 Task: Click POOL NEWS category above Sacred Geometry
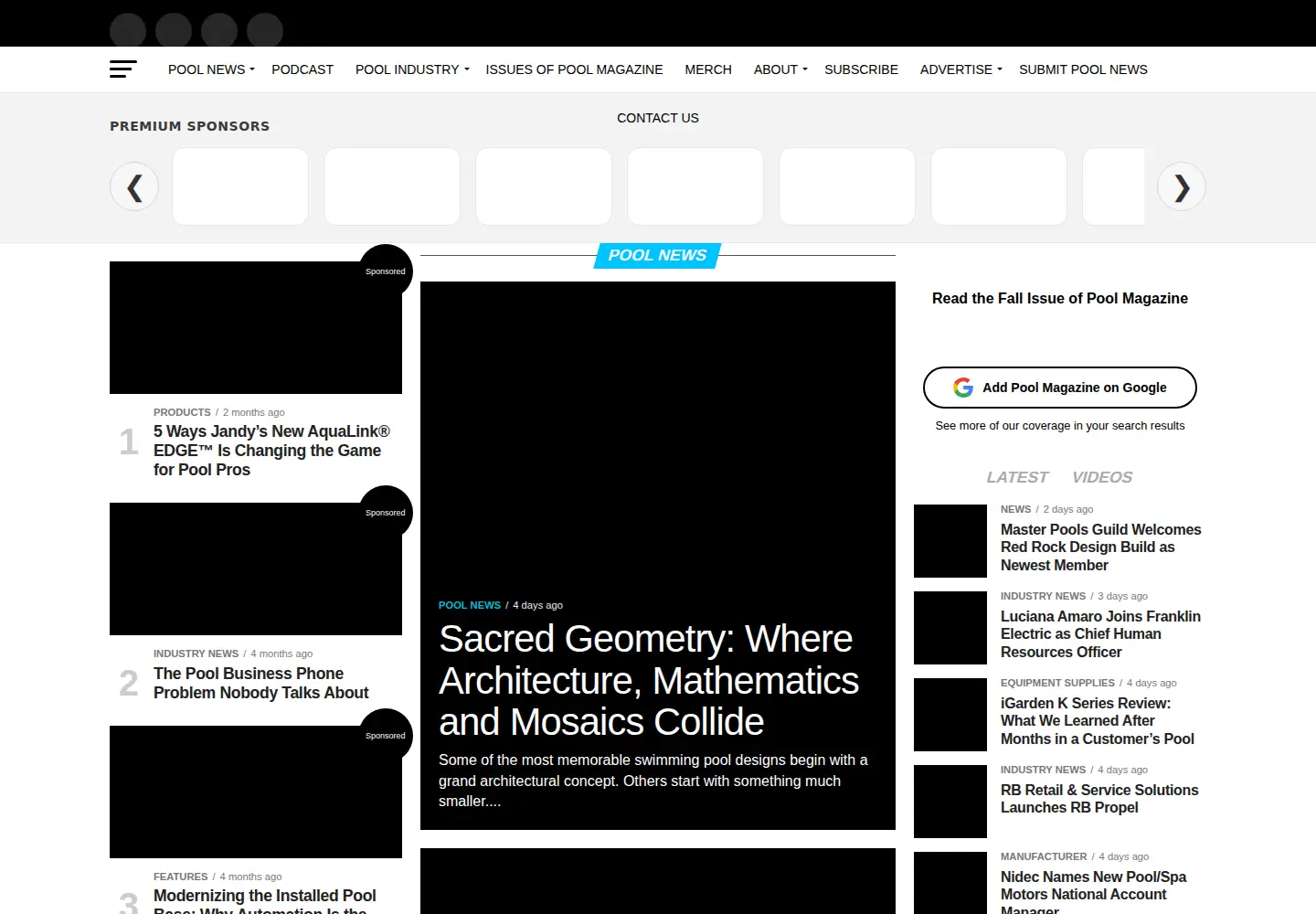(x=470, y=605)
